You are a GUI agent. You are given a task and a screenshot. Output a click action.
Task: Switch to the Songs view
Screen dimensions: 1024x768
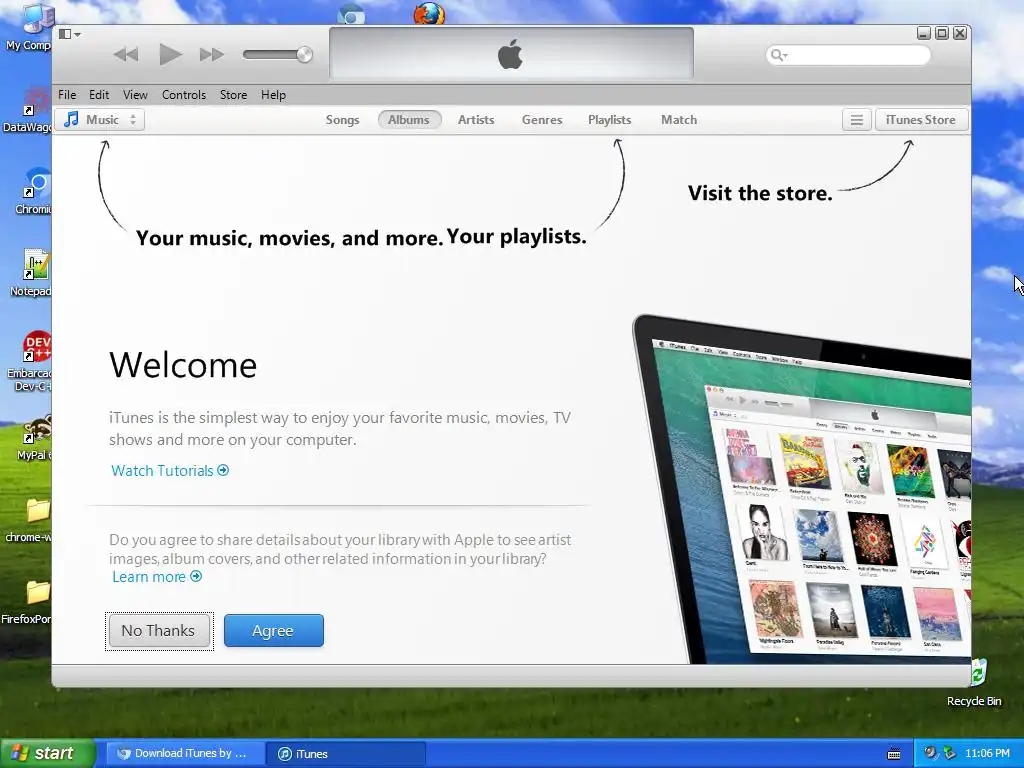click(342, 120)
